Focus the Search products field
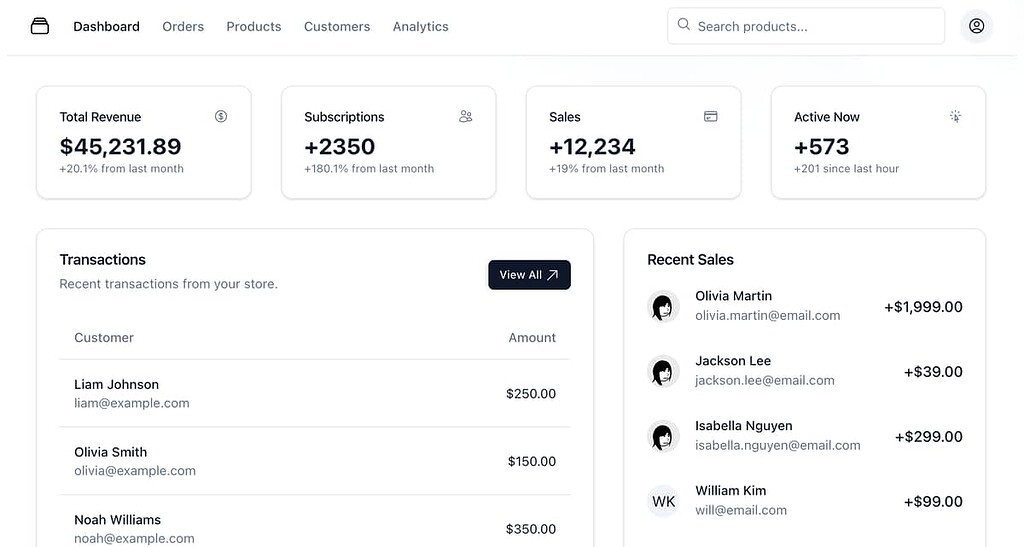The image size is (1024, 547). [x=806, y=26]
